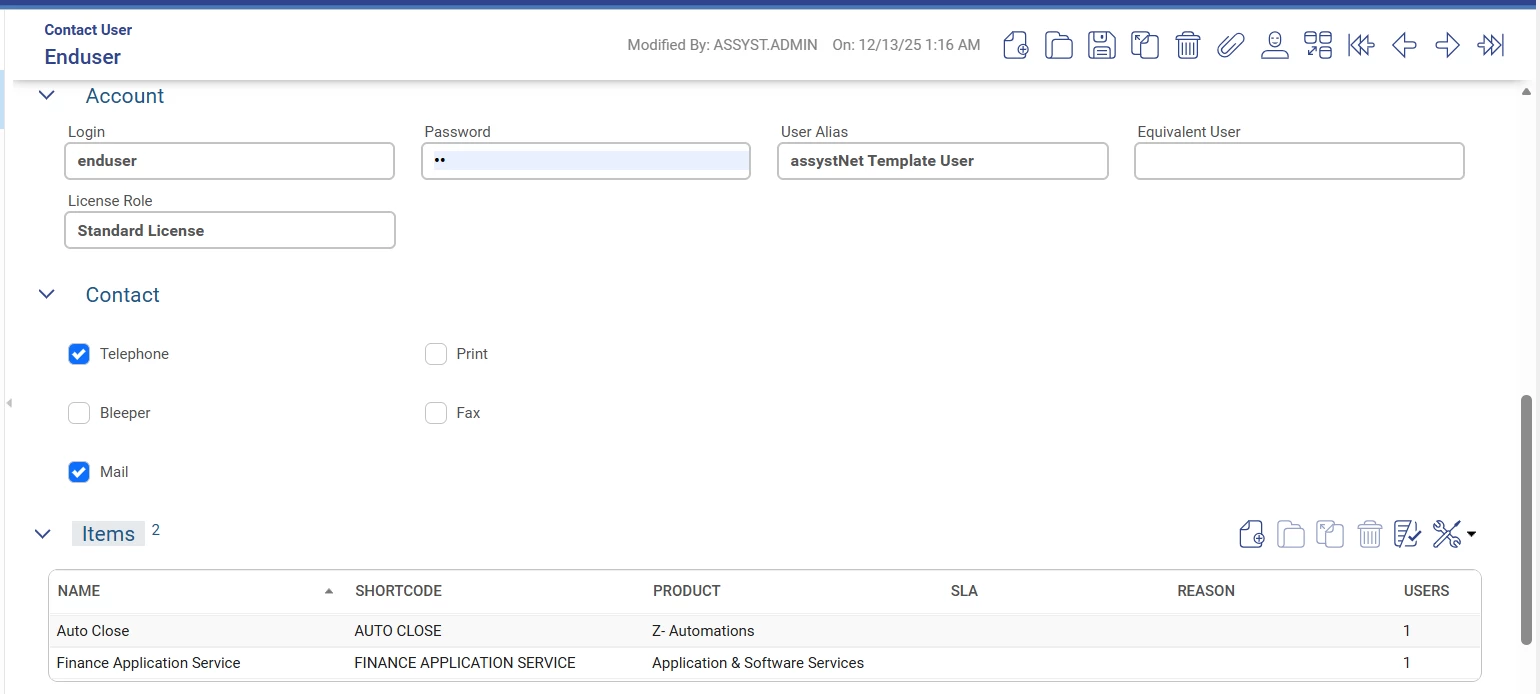The width and height of the screenshot is (1540, 694).
Task: Uncheck the Mail checkbox
Action: (79, 472)
